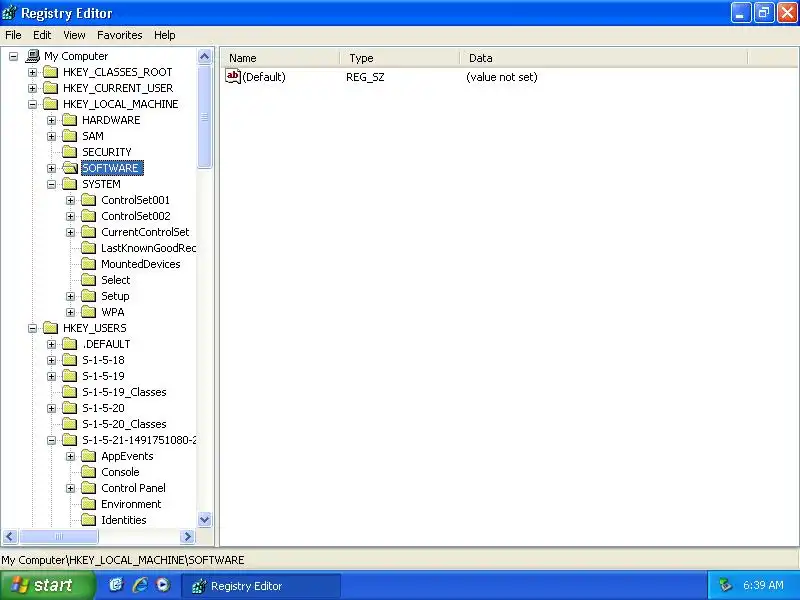
Task: Open the Help menu
Action: point(164,35)
